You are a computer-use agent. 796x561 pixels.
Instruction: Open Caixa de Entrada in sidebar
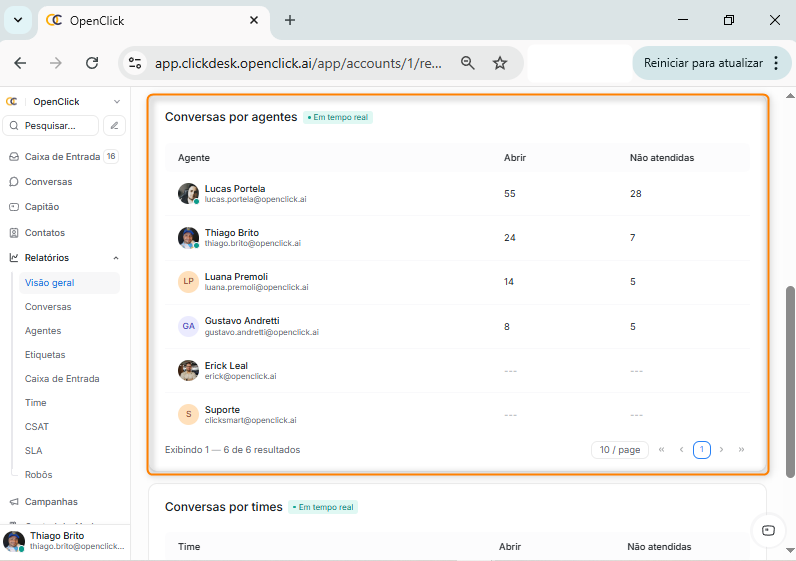coord(62,157)
